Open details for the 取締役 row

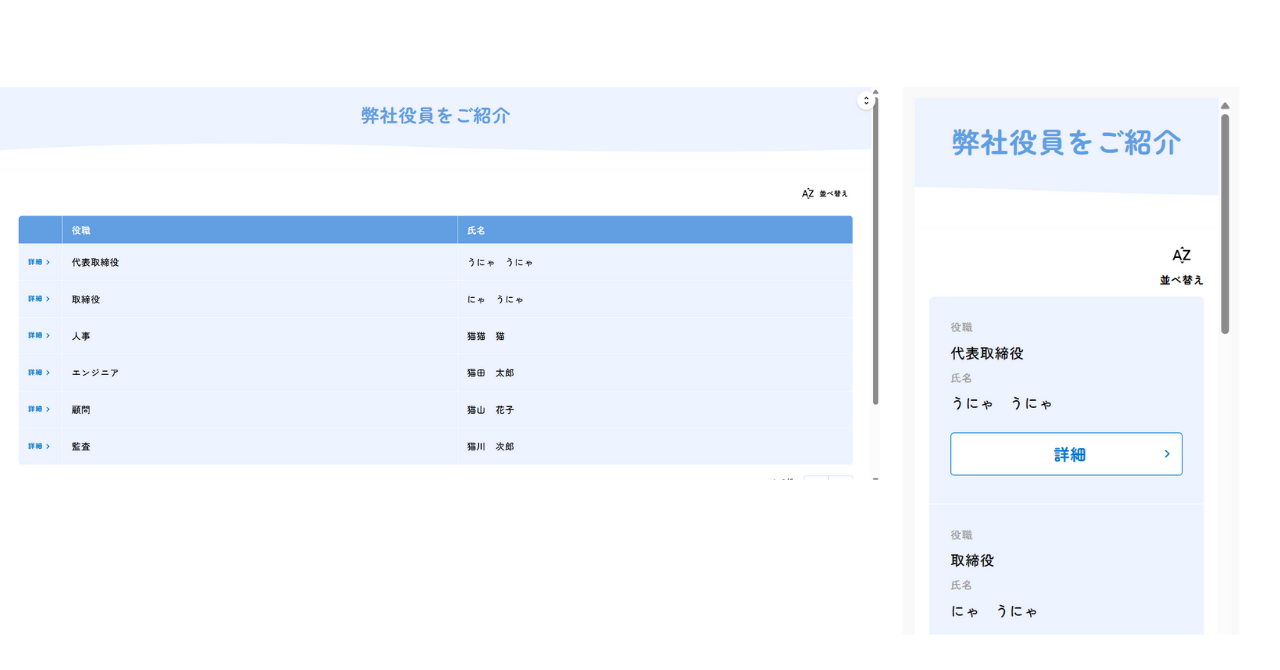coord(38,298)
